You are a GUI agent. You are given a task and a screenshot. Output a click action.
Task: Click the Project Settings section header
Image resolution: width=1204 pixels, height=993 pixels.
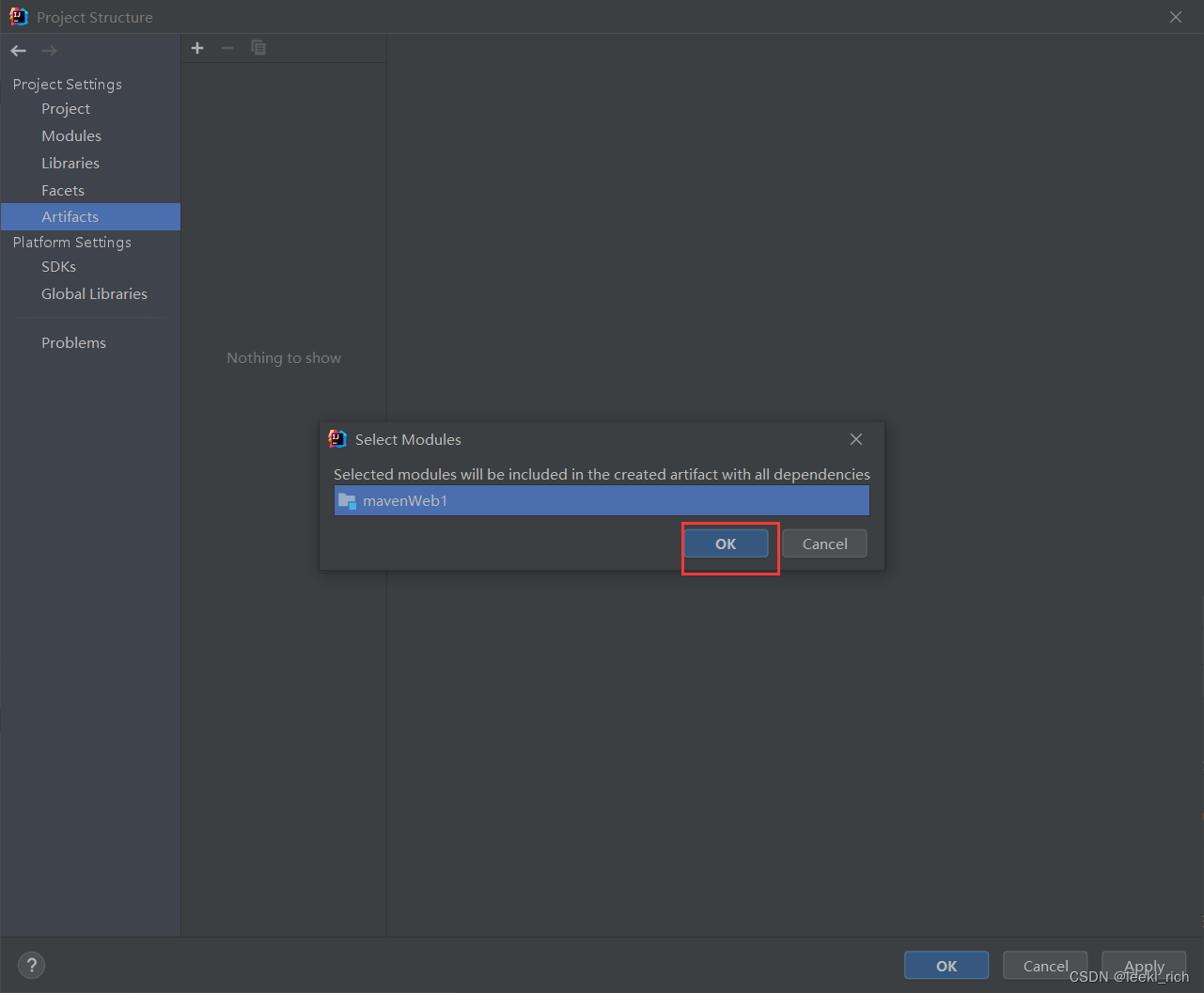pyautogui.click(x=68, y=85)
